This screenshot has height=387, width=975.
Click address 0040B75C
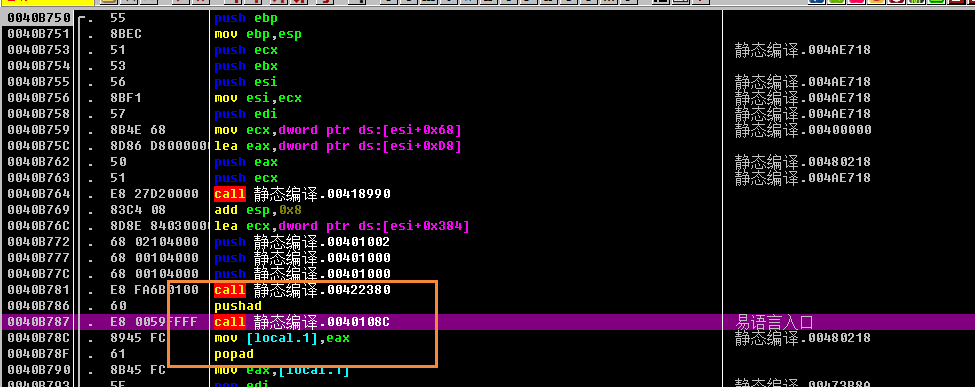click(x=39, y=146)
